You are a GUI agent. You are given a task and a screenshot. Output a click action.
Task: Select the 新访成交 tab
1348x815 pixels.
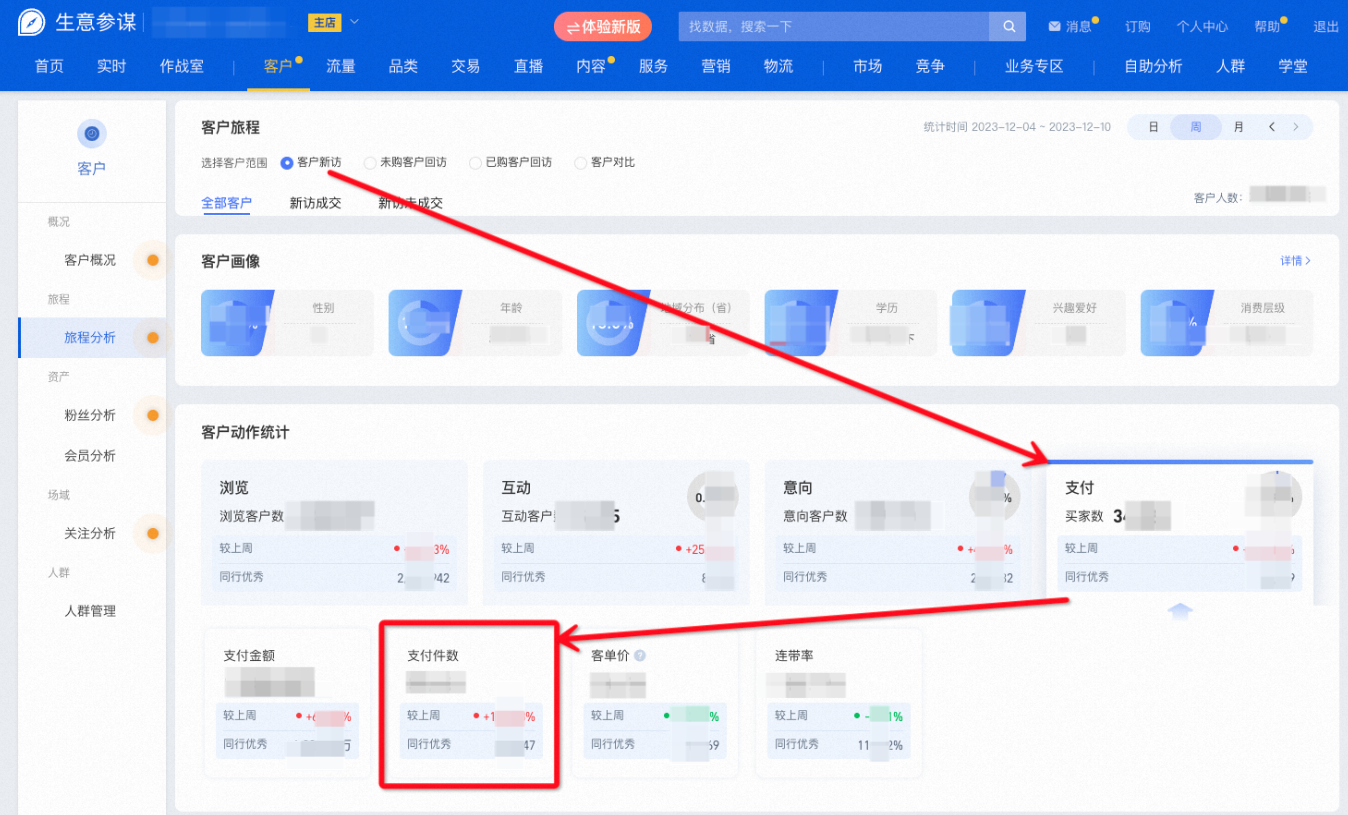coord(315,203)
